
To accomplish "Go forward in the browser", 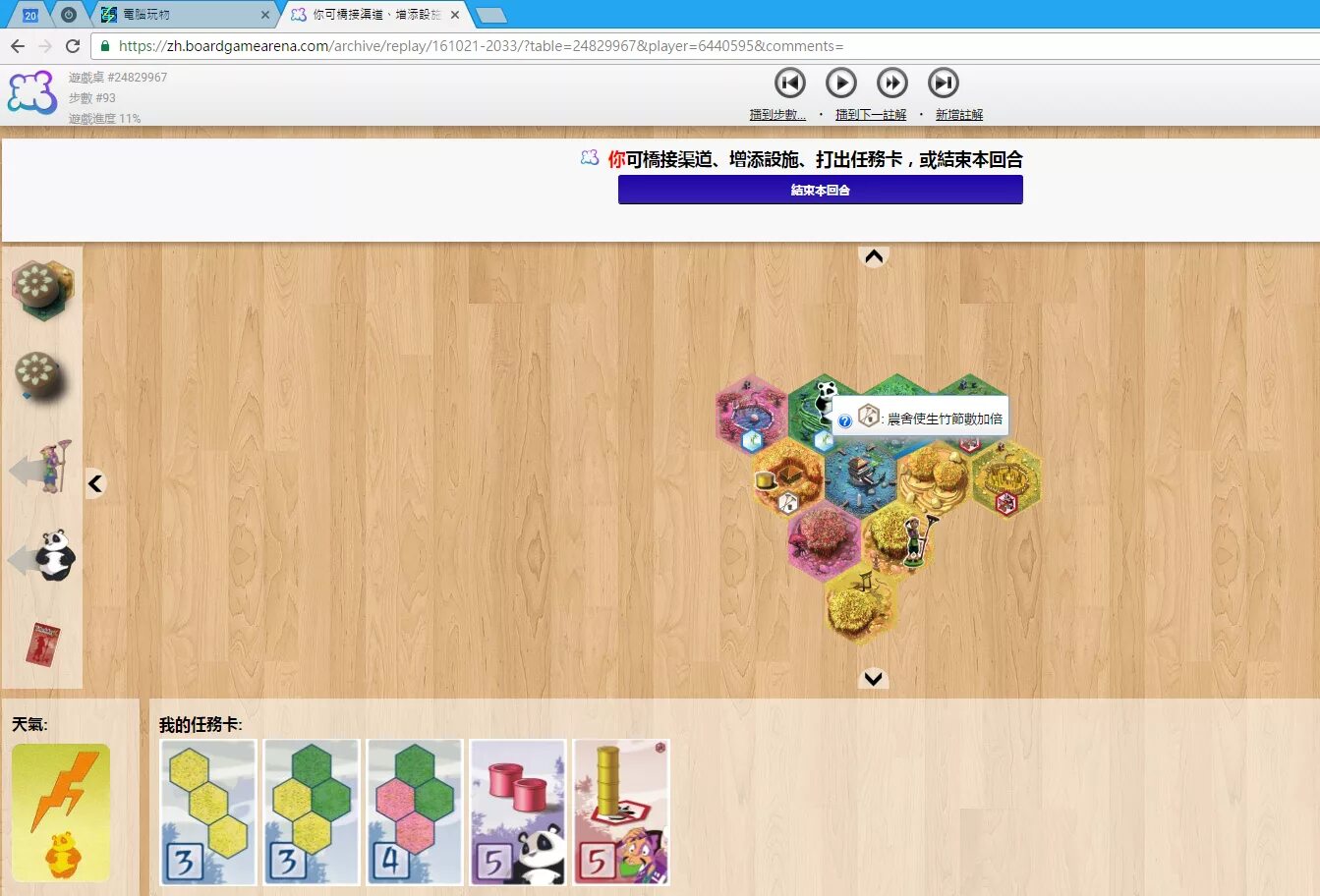I will [x=44, y=46].
